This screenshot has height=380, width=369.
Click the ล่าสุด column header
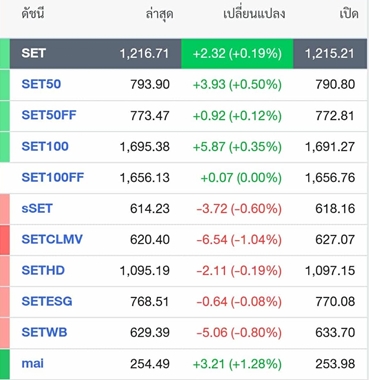click(x=159, y=14)
